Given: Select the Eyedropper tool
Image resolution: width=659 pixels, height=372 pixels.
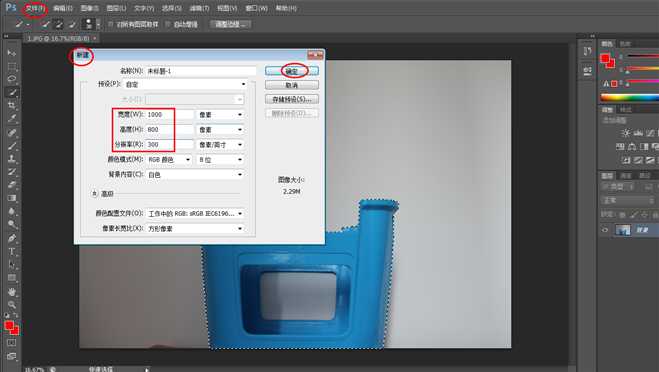Looking at the screenshot, I should (12, 119).
